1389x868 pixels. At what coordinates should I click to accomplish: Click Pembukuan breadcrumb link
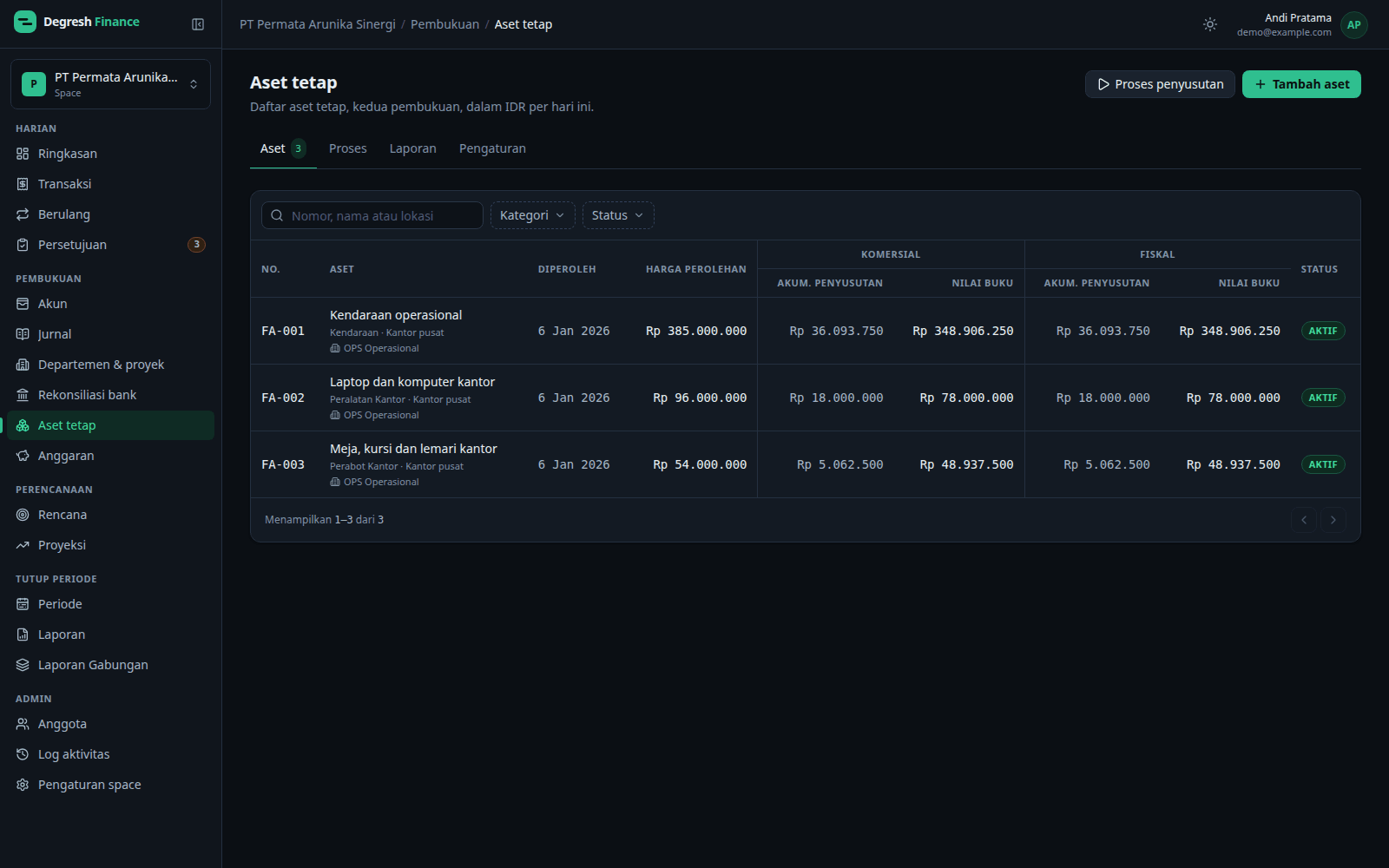(x=444, y=24)
